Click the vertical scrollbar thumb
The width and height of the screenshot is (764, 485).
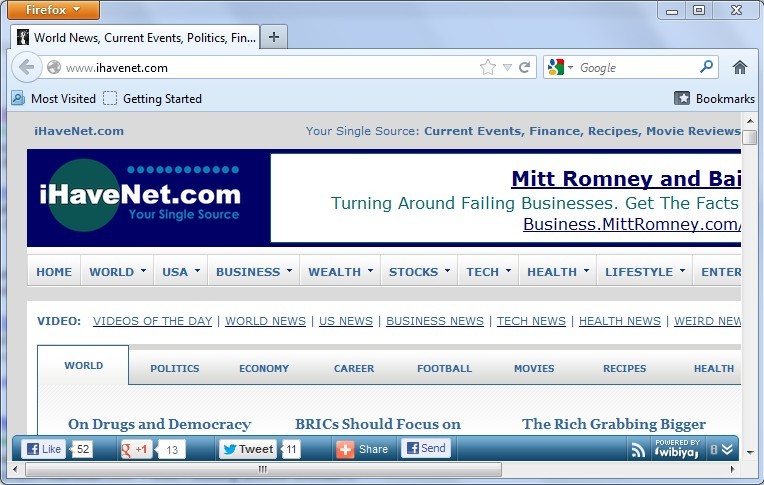pos(749,136)
